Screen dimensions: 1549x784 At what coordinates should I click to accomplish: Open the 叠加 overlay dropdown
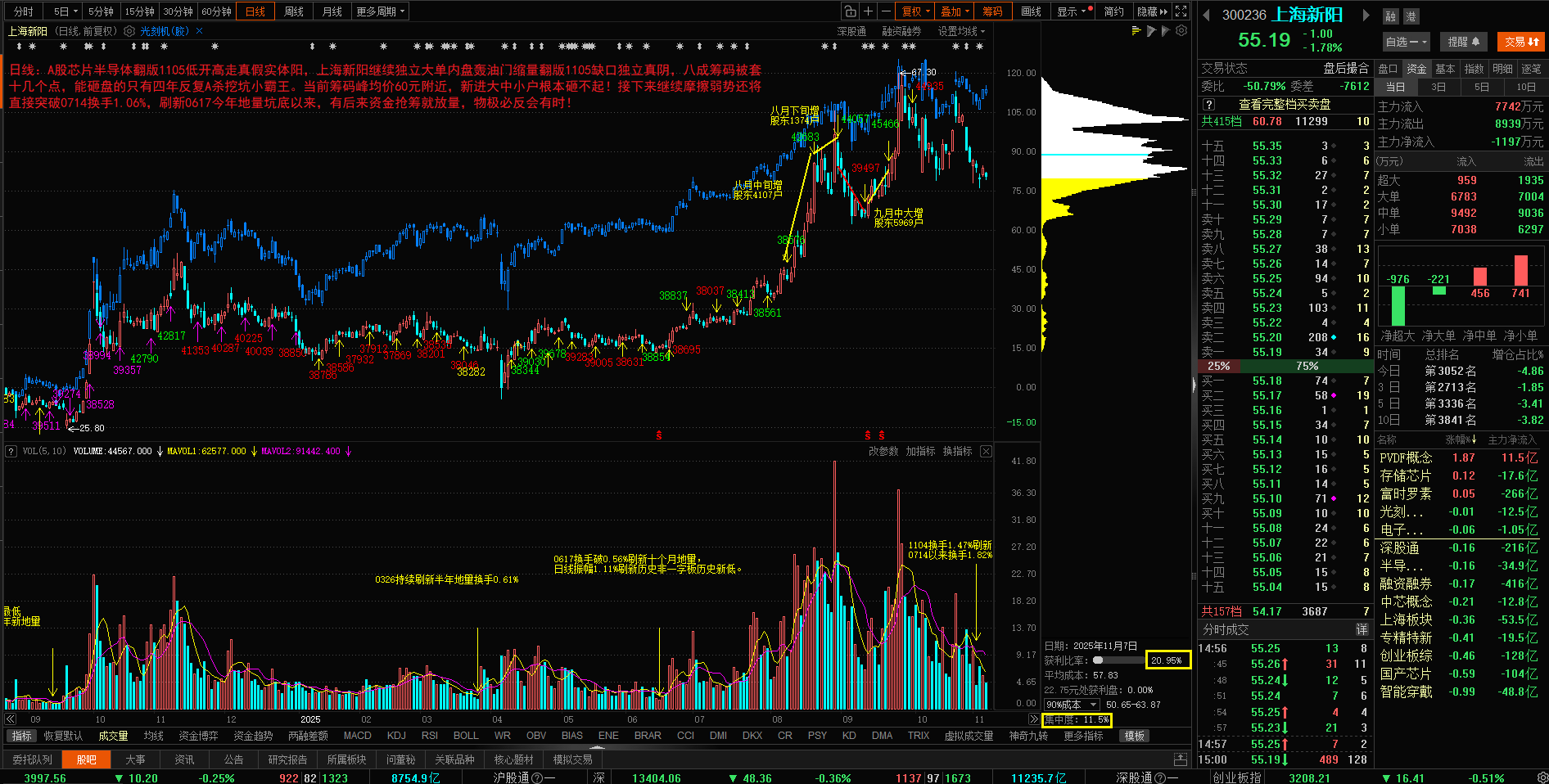pyautogui.click(x=955, y=11)
